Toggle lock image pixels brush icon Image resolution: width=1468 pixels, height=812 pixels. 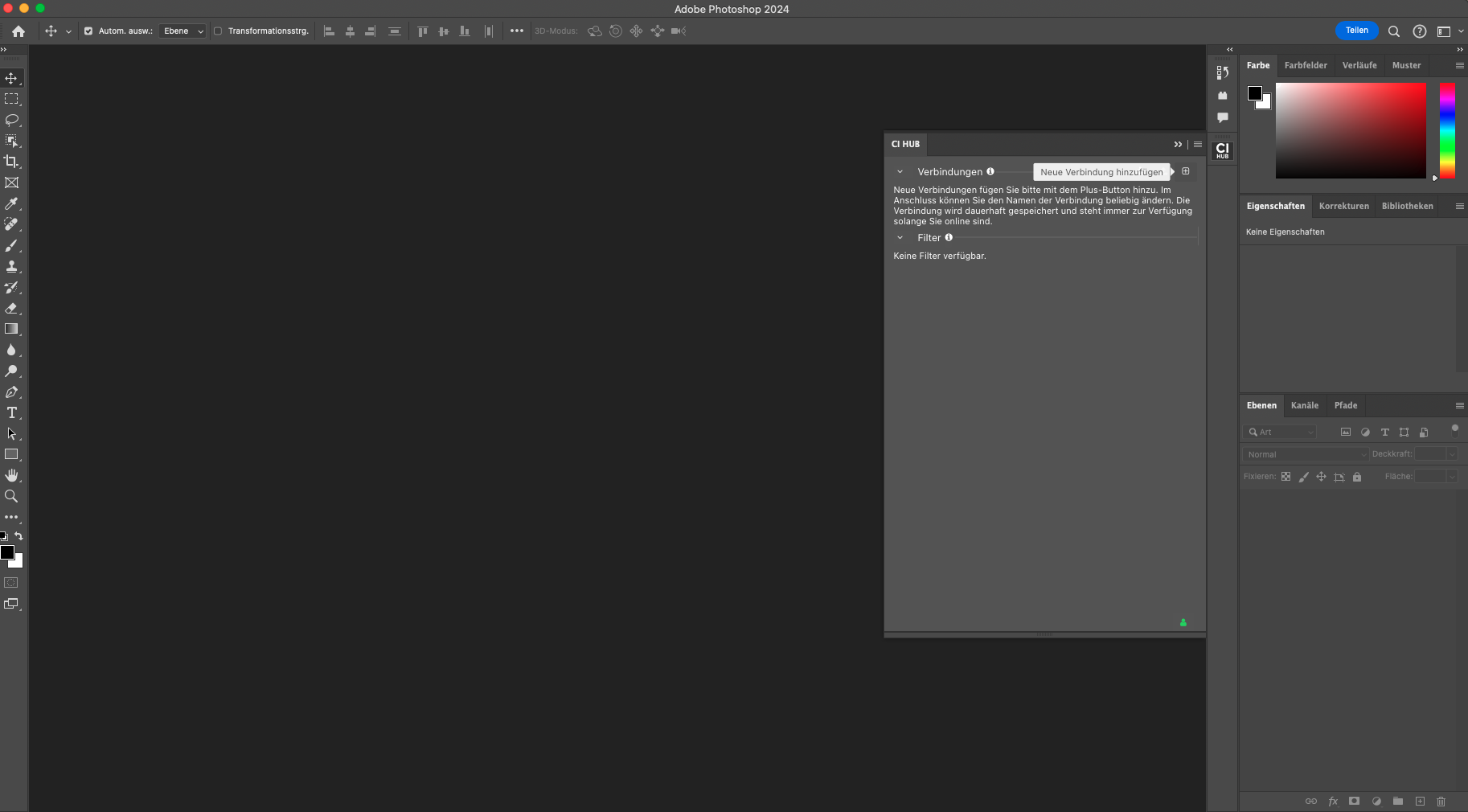point(1303,477)
